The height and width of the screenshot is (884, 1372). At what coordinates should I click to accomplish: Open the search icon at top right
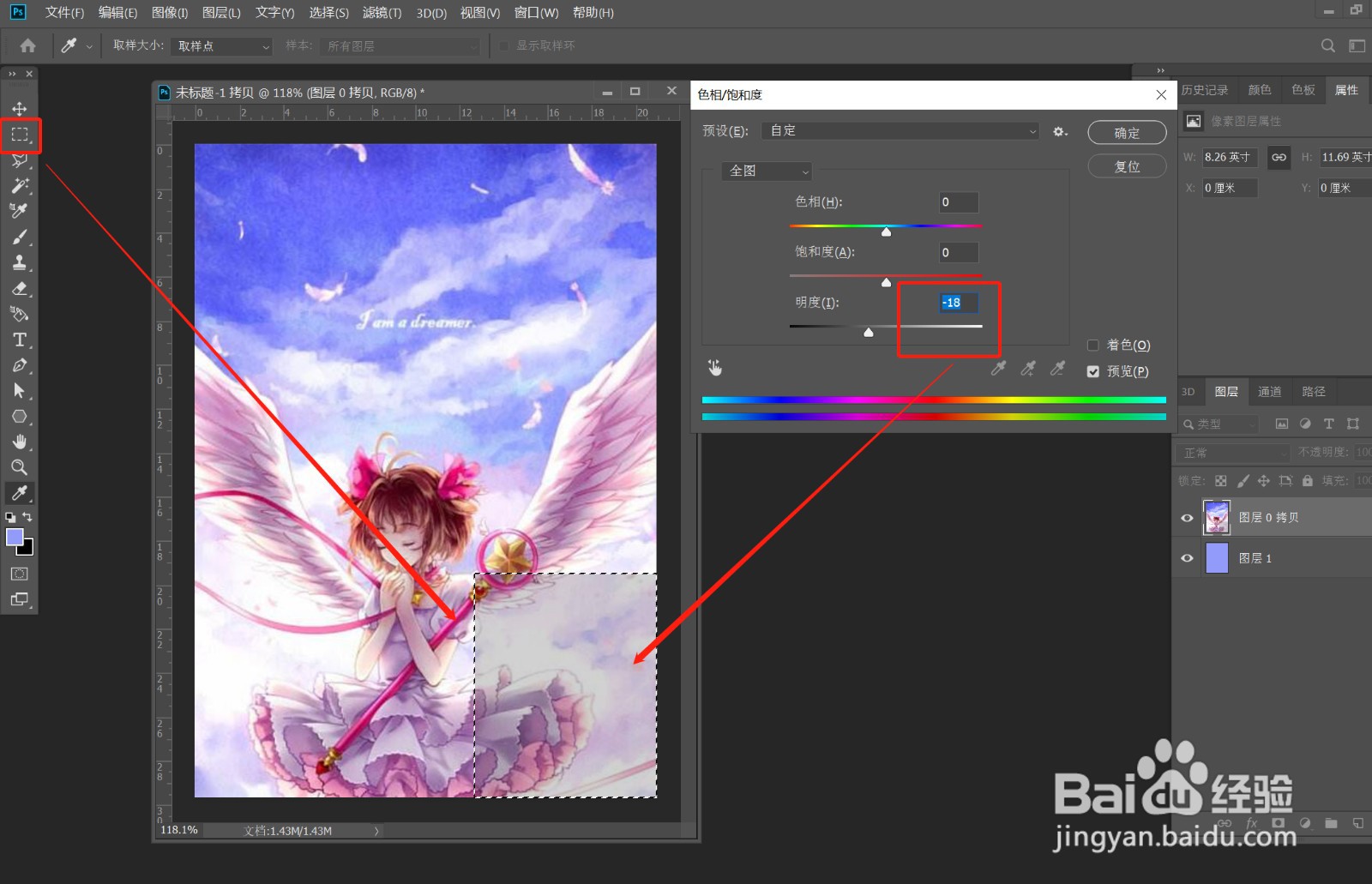(x=1327, y=45)
